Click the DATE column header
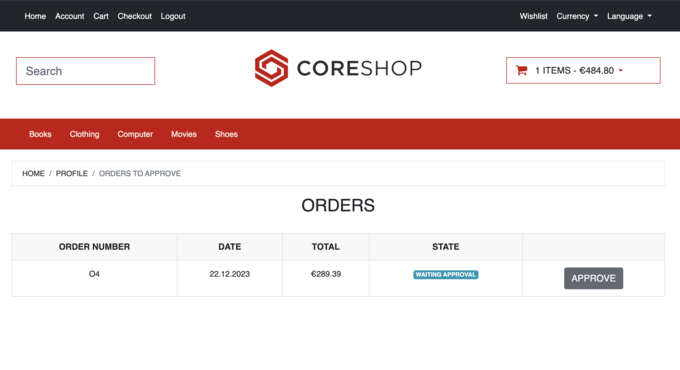The width and height of the screenshot is (680, 370). [229, 247]
